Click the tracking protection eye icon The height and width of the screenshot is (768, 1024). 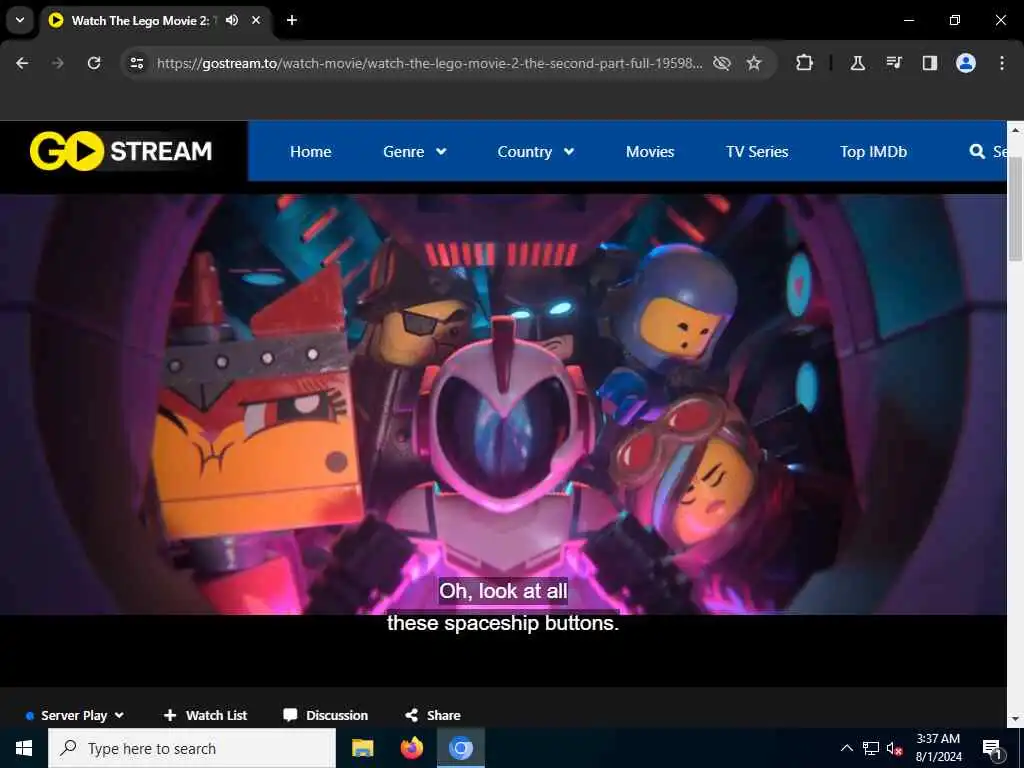[722, 63]
